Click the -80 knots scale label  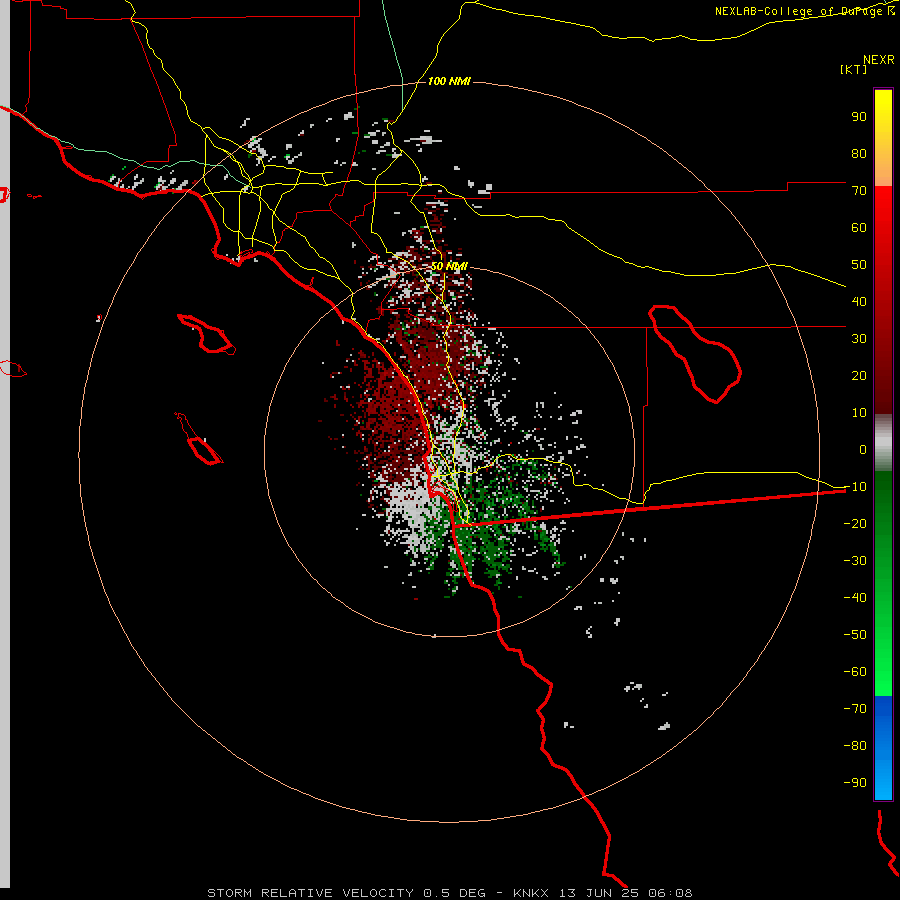tap(855, 746)
